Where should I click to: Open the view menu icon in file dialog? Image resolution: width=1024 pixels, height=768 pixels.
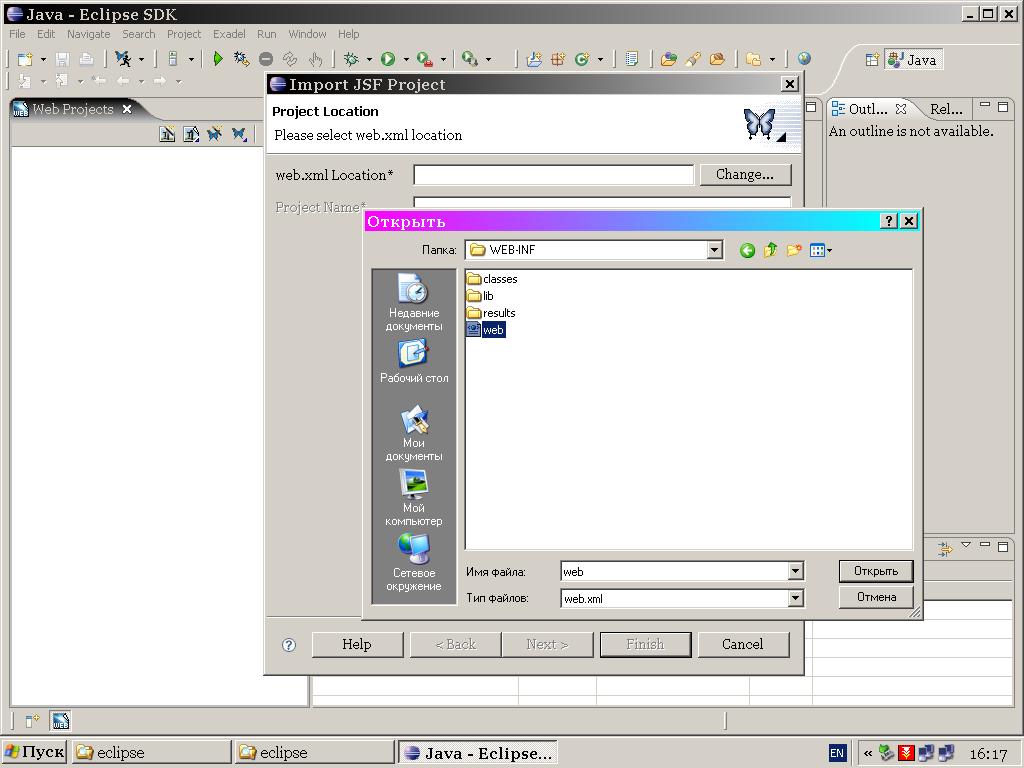(x=820, y=250)
